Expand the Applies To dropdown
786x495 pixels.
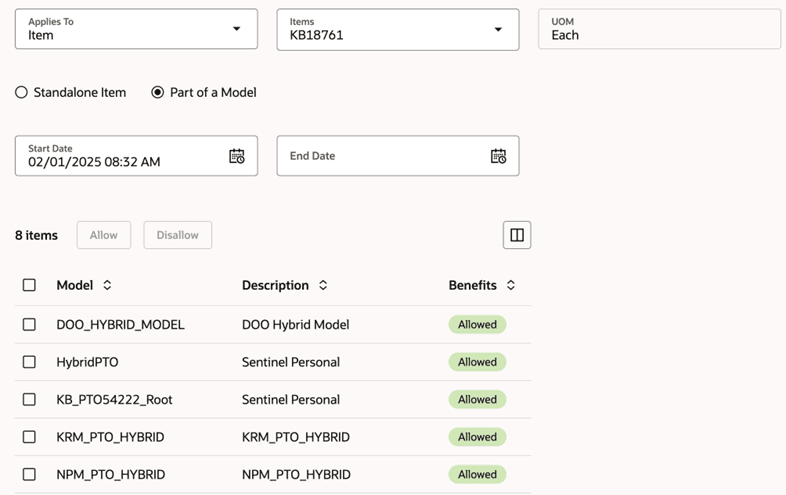[236, 29]
